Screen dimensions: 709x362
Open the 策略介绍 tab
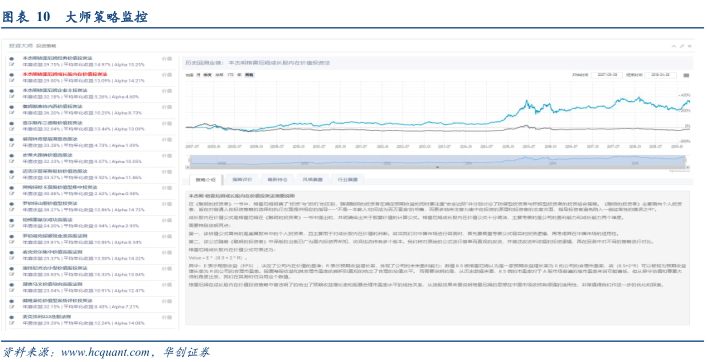[x=205, y=180]
